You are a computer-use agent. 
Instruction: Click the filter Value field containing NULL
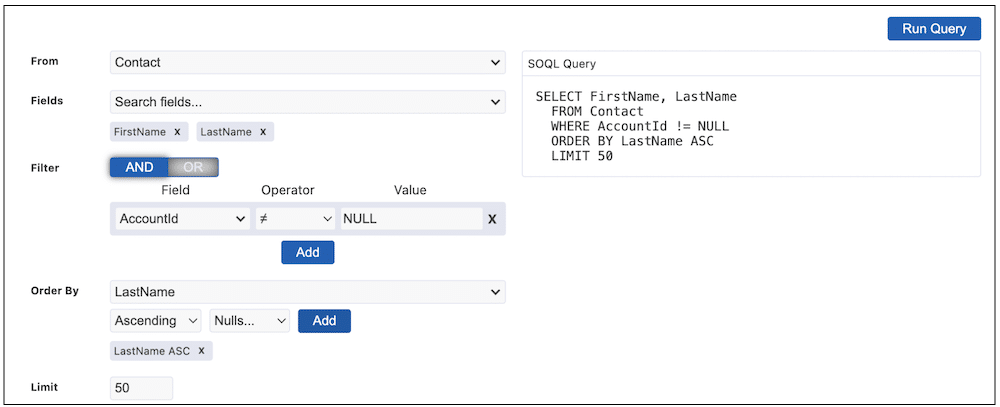point(411,219)
